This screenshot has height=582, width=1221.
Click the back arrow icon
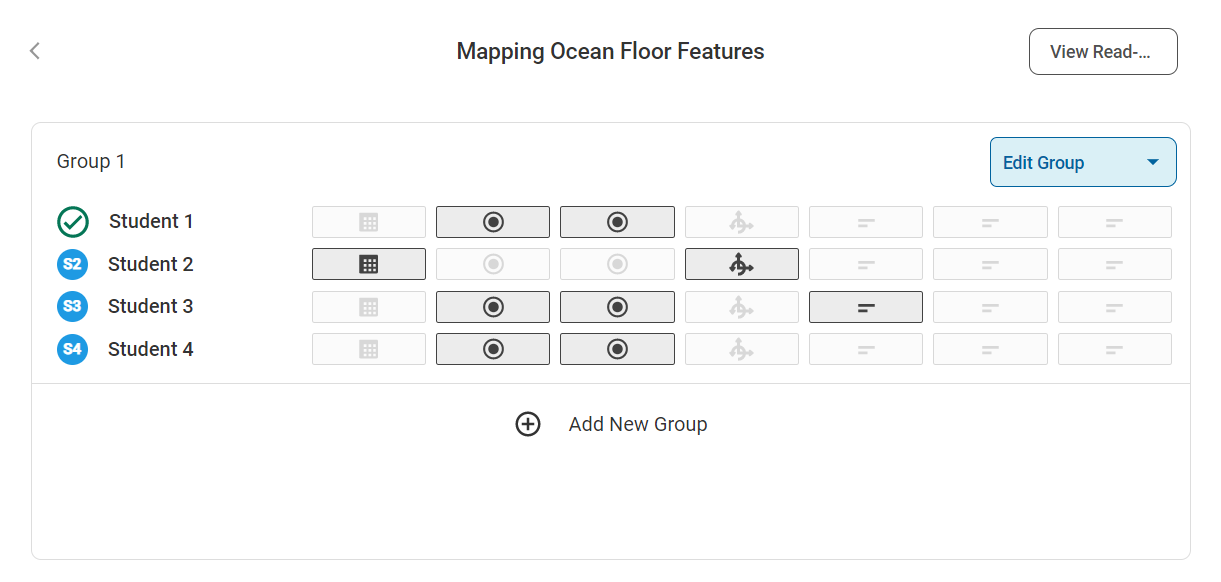coord(35,51)
